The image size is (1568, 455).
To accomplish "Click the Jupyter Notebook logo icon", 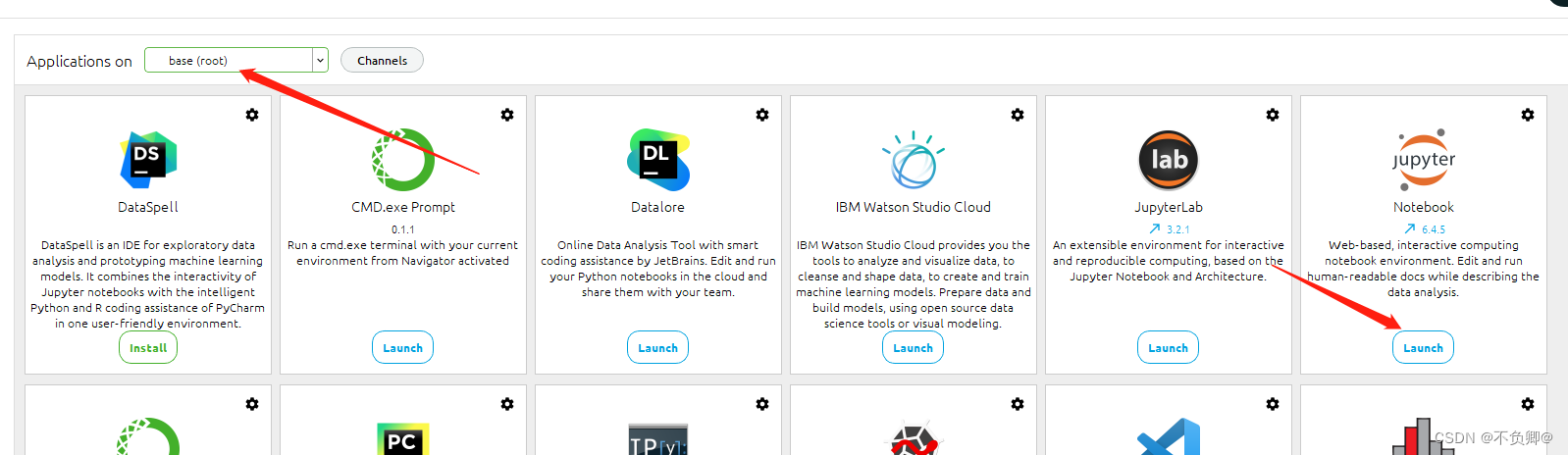I will 1424,159.
